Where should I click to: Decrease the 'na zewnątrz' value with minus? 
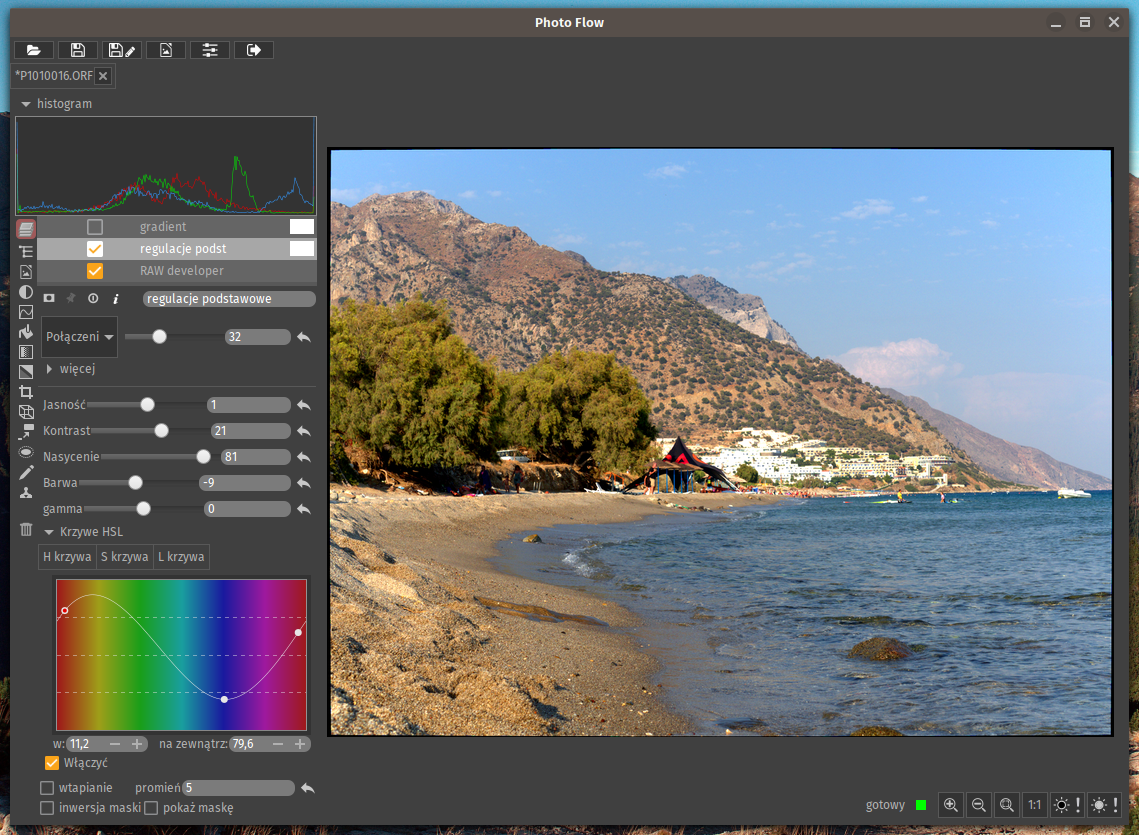click(x=277, y=744)
